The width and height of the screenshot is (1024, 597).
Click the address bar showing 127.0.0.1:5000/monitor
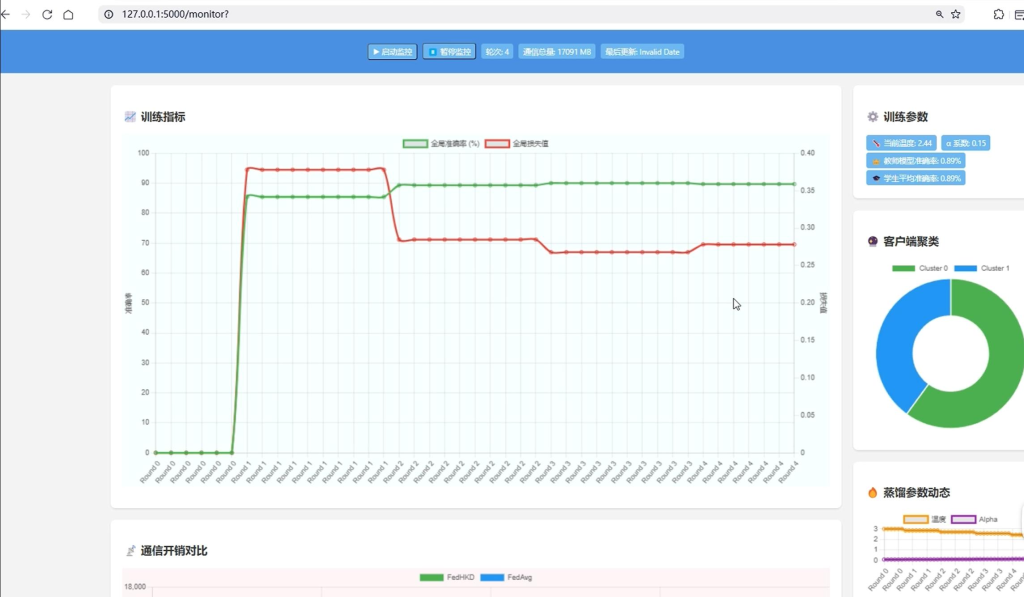(x=500, y=15)
